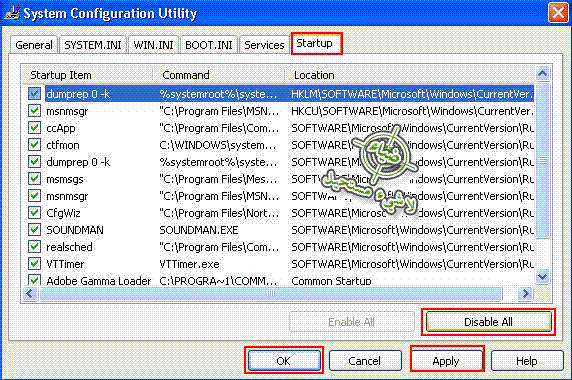Toggle the realsched startup checkbox

(34, 247)
